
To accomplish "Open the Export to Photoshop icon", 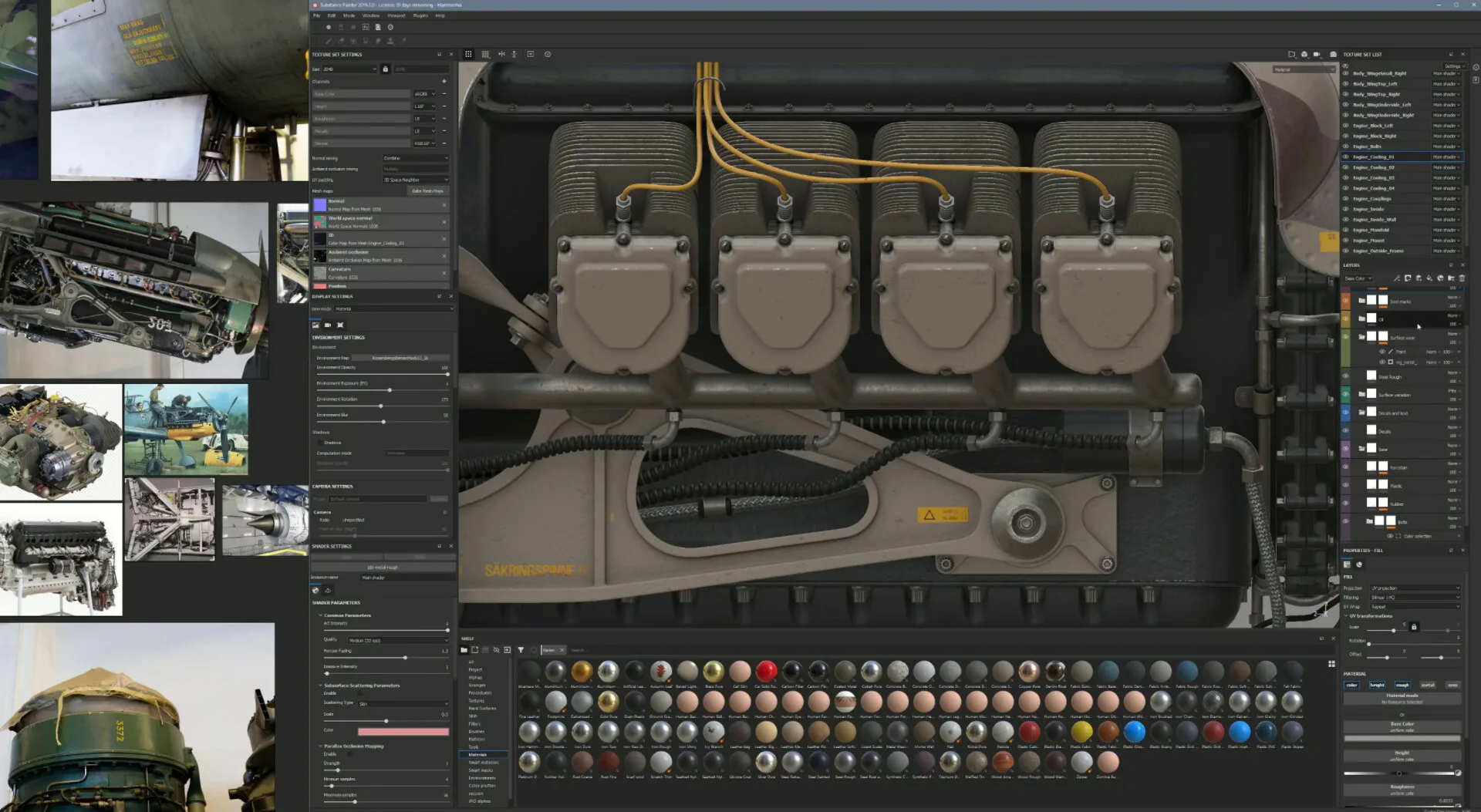I will (x=366, y=27).
